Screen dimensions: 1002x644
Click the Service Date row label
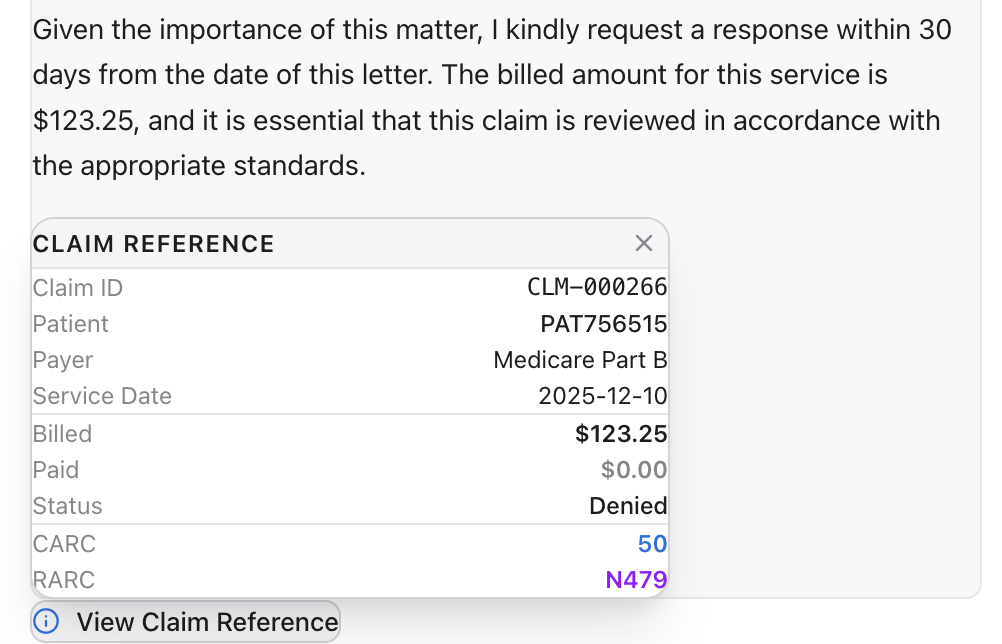pyautogui.click(x=102, y=396)
